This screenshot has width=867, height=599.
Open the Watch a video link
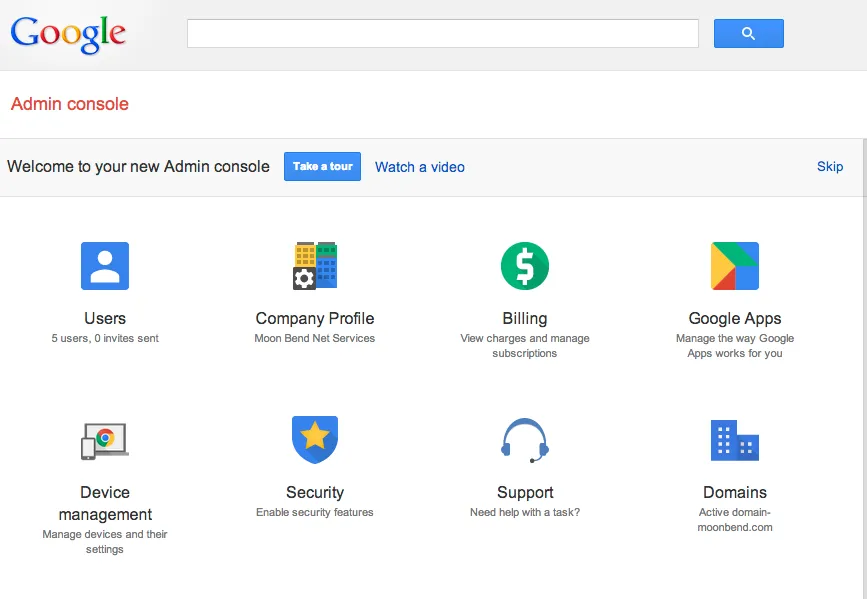[x=420, y=167]
